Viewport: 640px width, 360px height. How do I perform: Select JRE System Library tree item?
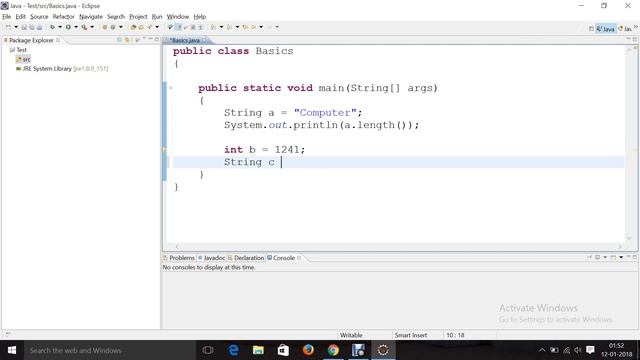tap(62, 69)
